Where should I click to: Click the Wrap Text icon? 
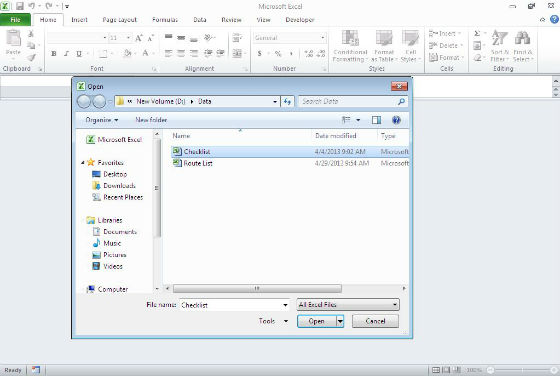point(237,37)
